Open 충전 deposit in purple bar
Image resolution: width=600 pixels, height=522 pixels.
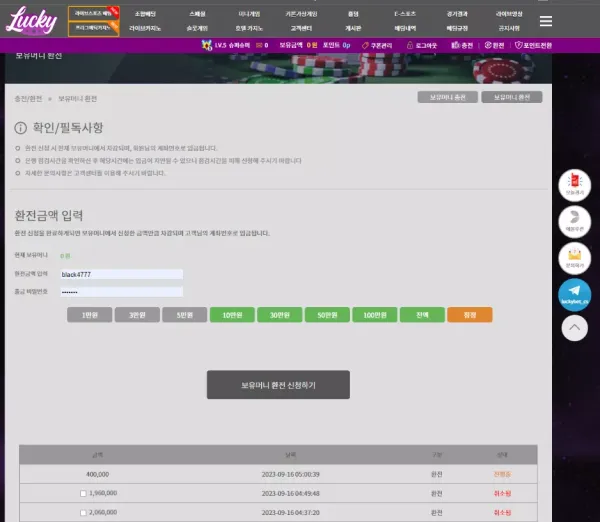pos(462,45)
